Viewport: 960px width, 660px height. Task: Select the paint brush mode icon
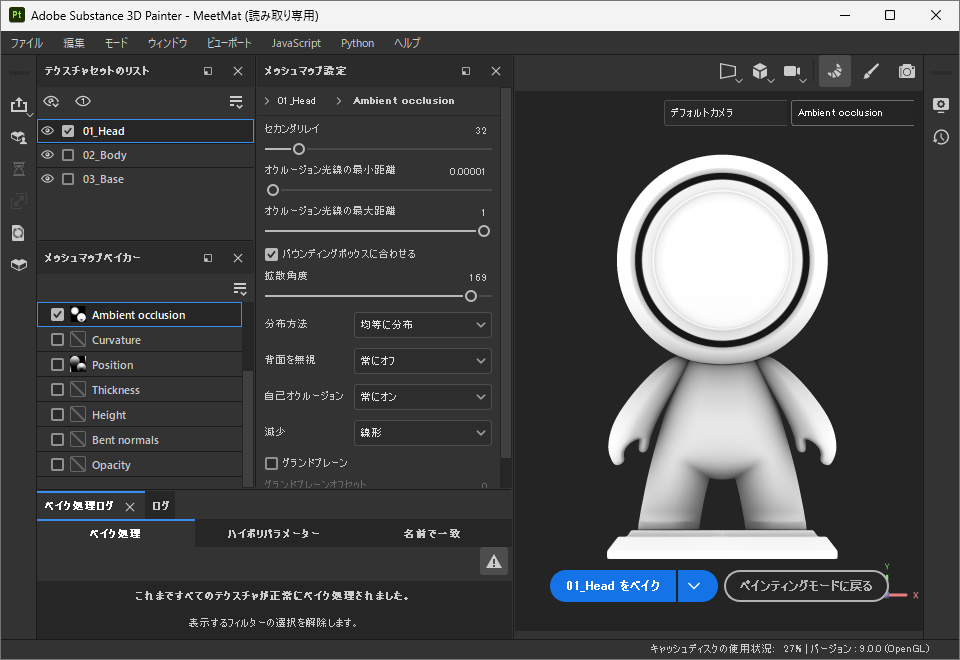click(870, 71)
